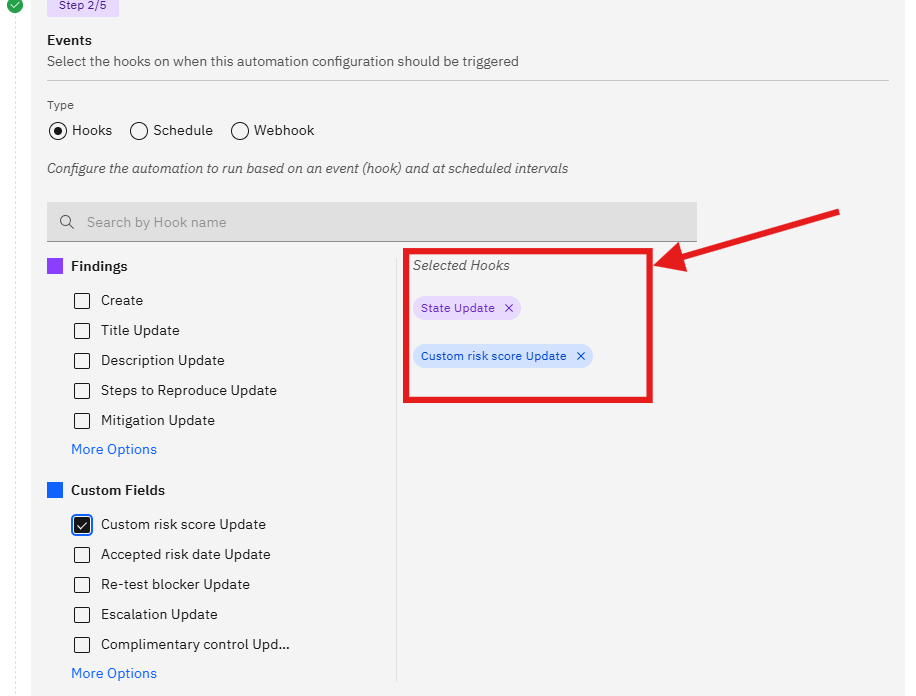Select the Hooks radio button
This screenshot has width=916, height=696.
[x=58, y=131]
